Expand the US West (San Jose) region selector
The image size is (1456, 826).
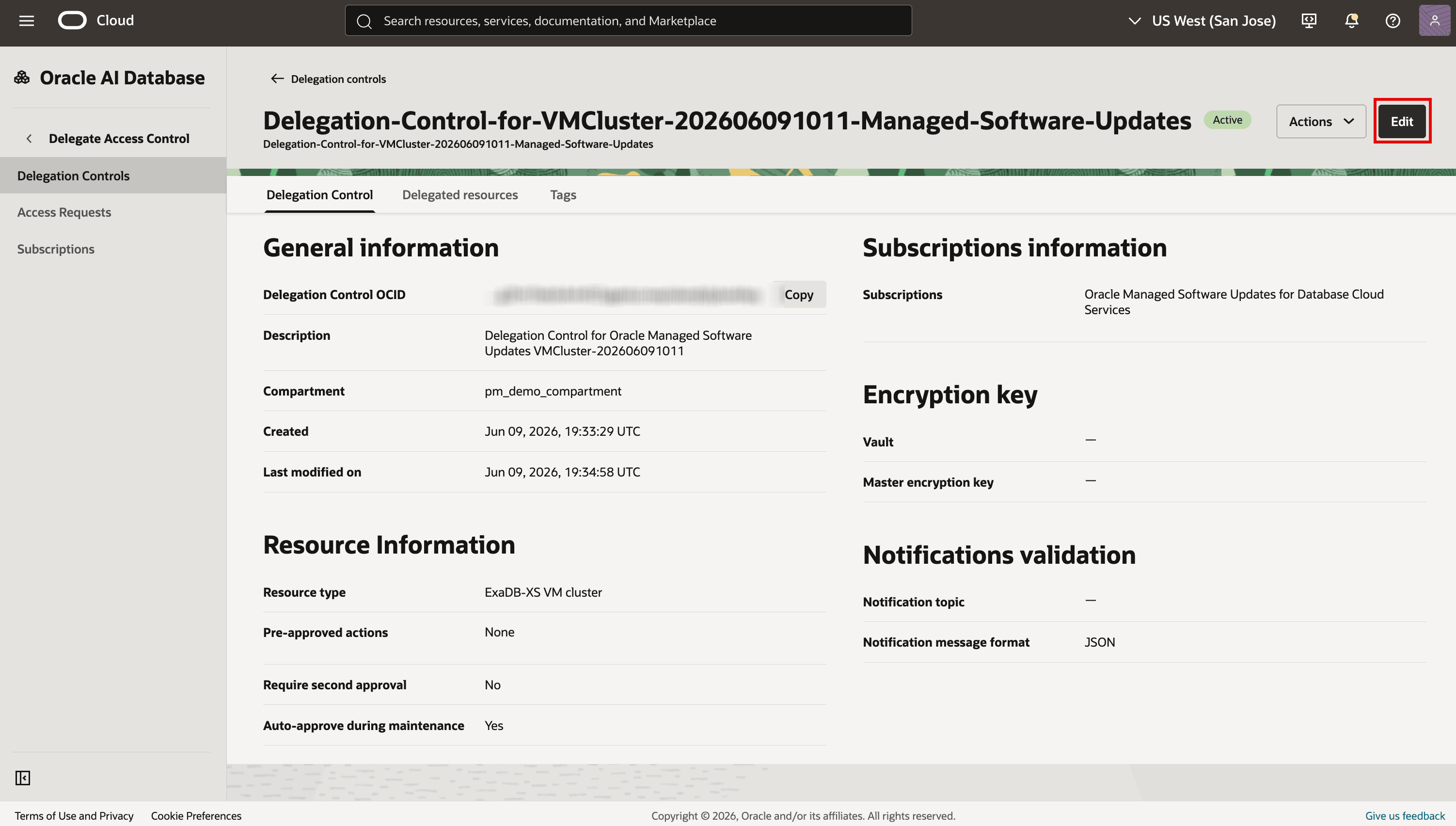1202,21
